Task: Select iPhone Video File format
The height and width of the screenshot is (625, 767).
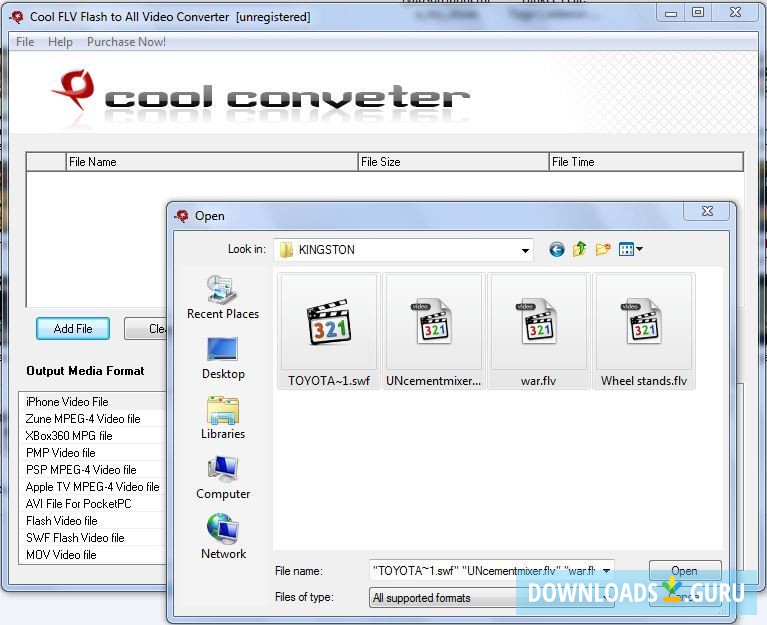Action: pyautogui.click(x=93, y=402)
